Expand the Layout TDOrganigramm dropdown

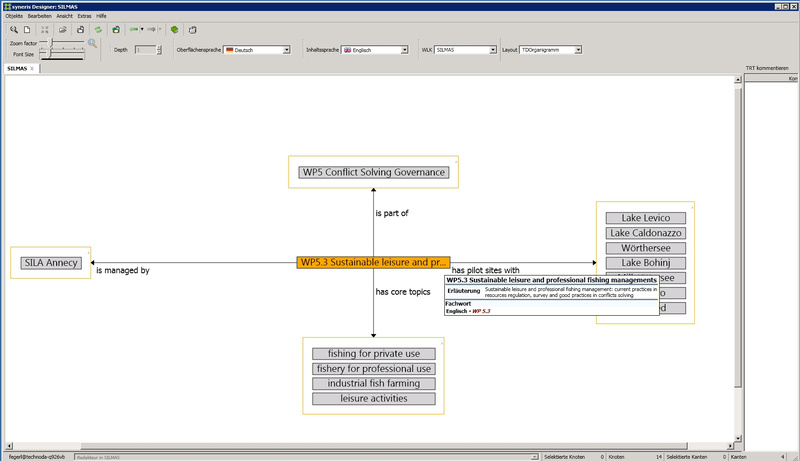click(x=581, y=49)
